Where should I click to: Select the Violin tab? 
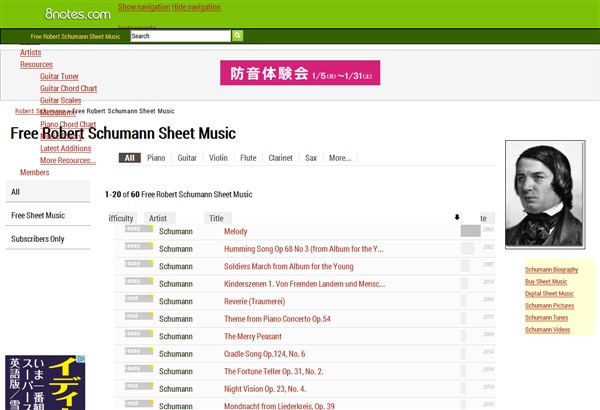coord(218,158)
